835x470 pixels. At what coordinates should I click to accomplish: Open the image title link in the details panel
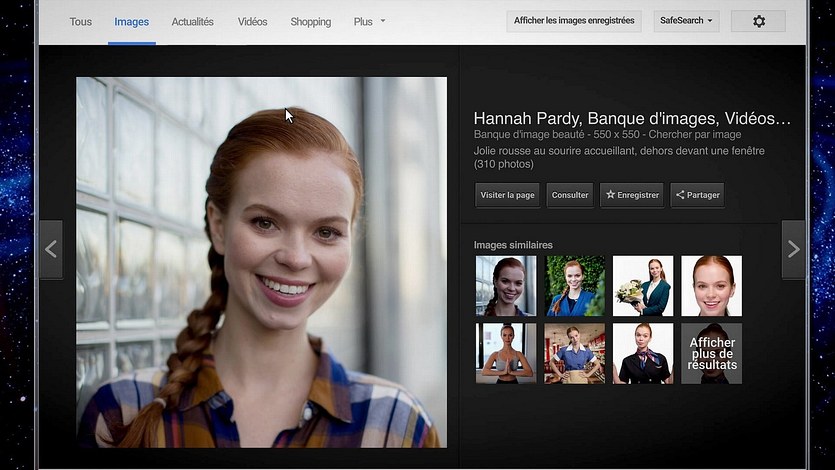[x=631, y=118]
